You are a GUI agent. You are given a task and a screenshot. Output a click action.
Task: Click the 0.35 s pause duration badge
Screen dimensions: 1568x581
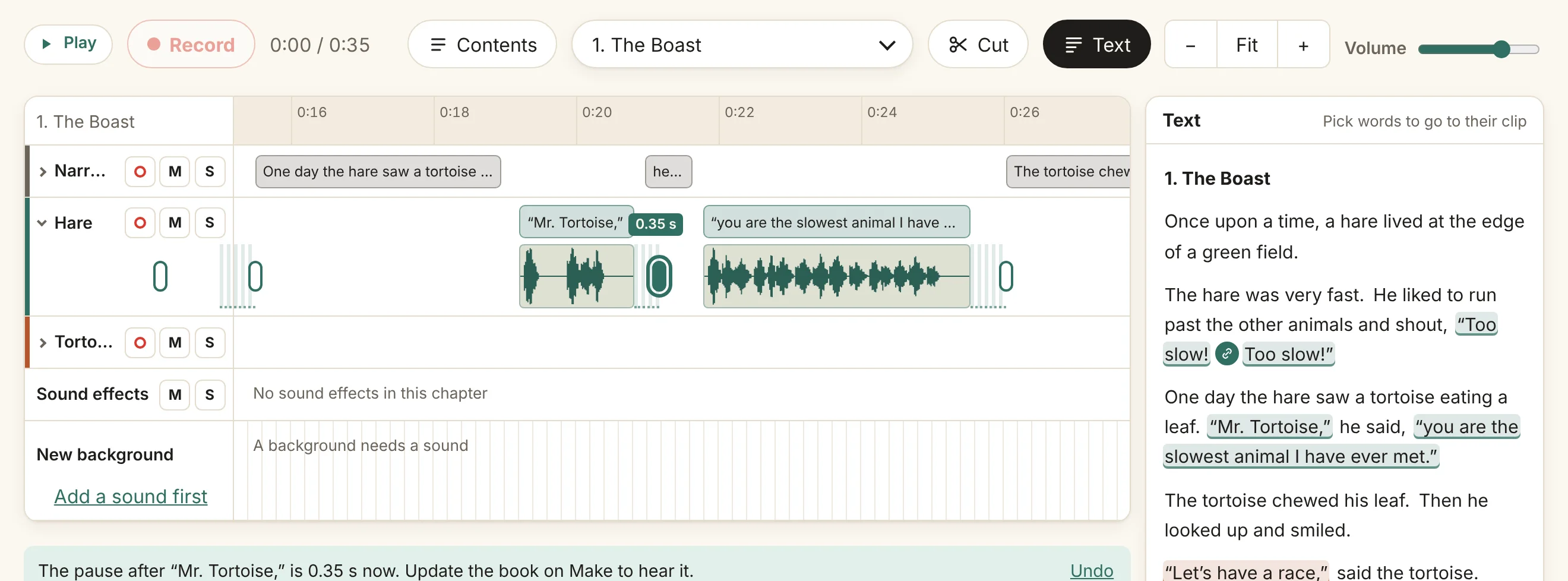click(x=656, y=224)
